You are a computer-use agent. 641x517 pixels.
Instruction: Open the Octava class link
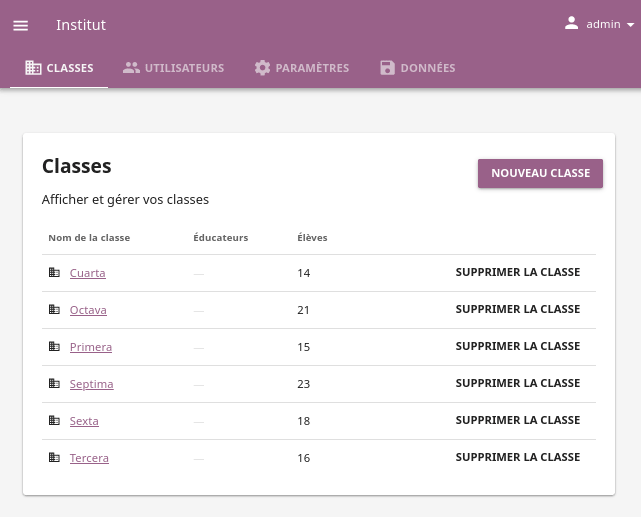[x=88, y=310]
